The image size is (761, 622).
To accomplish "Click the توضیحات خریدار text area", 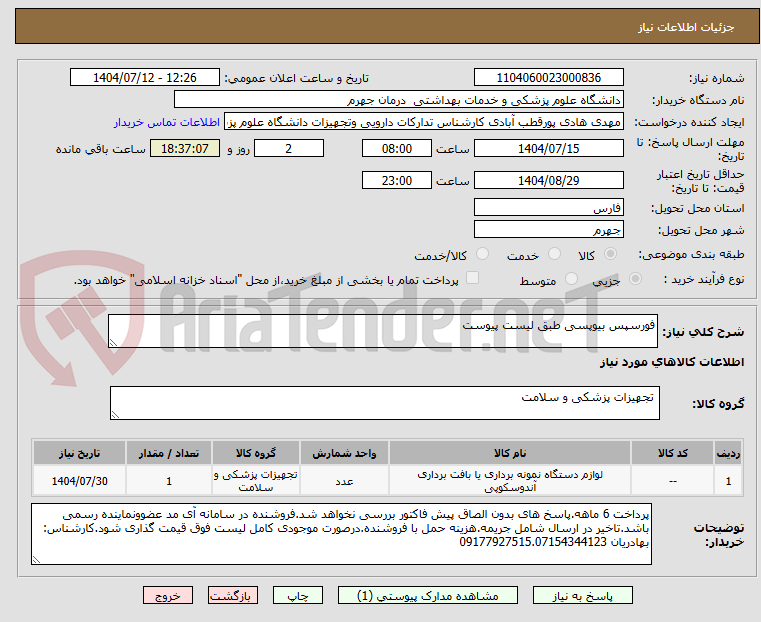I will [341, 534].
